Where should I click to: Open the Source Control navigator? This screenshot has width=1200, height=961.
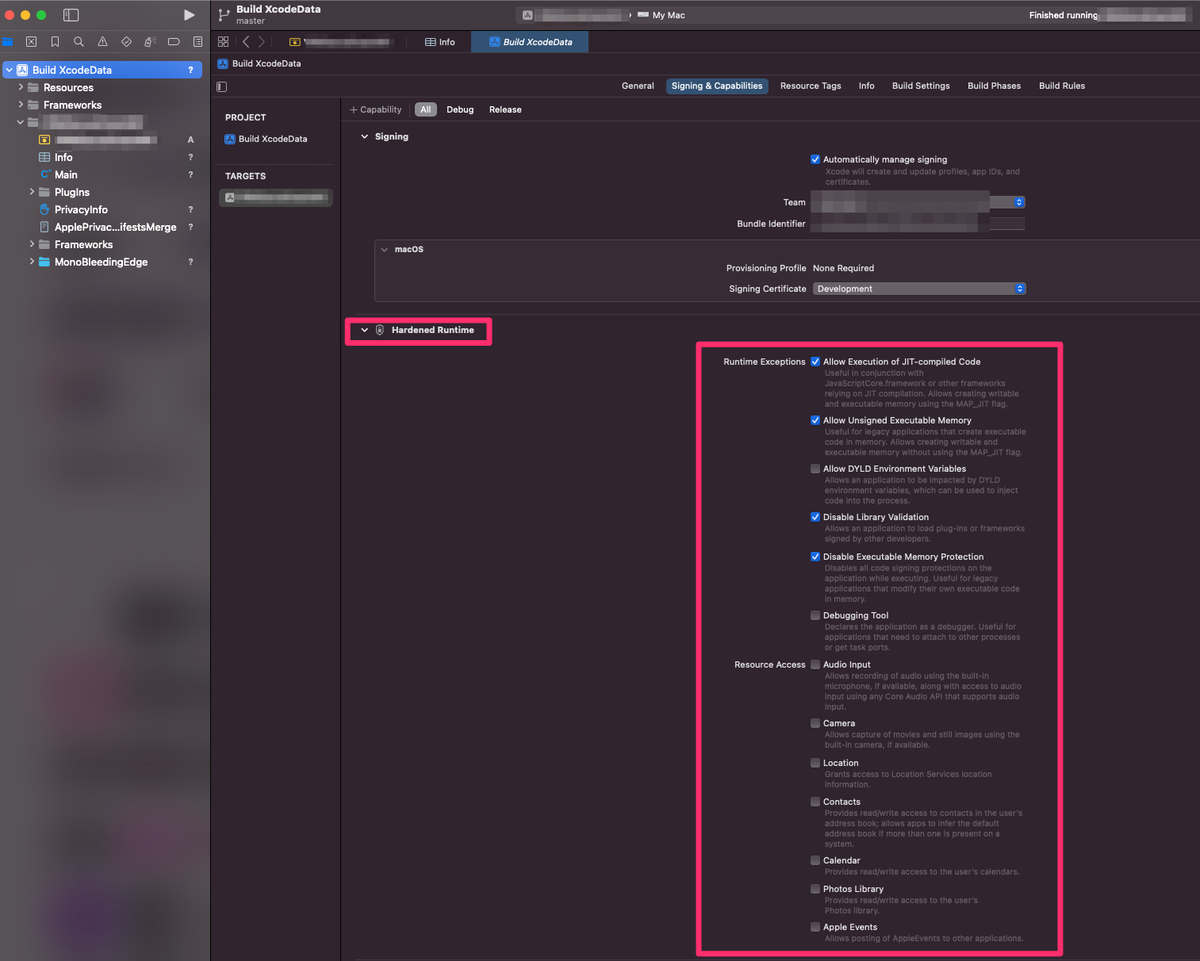31,42
